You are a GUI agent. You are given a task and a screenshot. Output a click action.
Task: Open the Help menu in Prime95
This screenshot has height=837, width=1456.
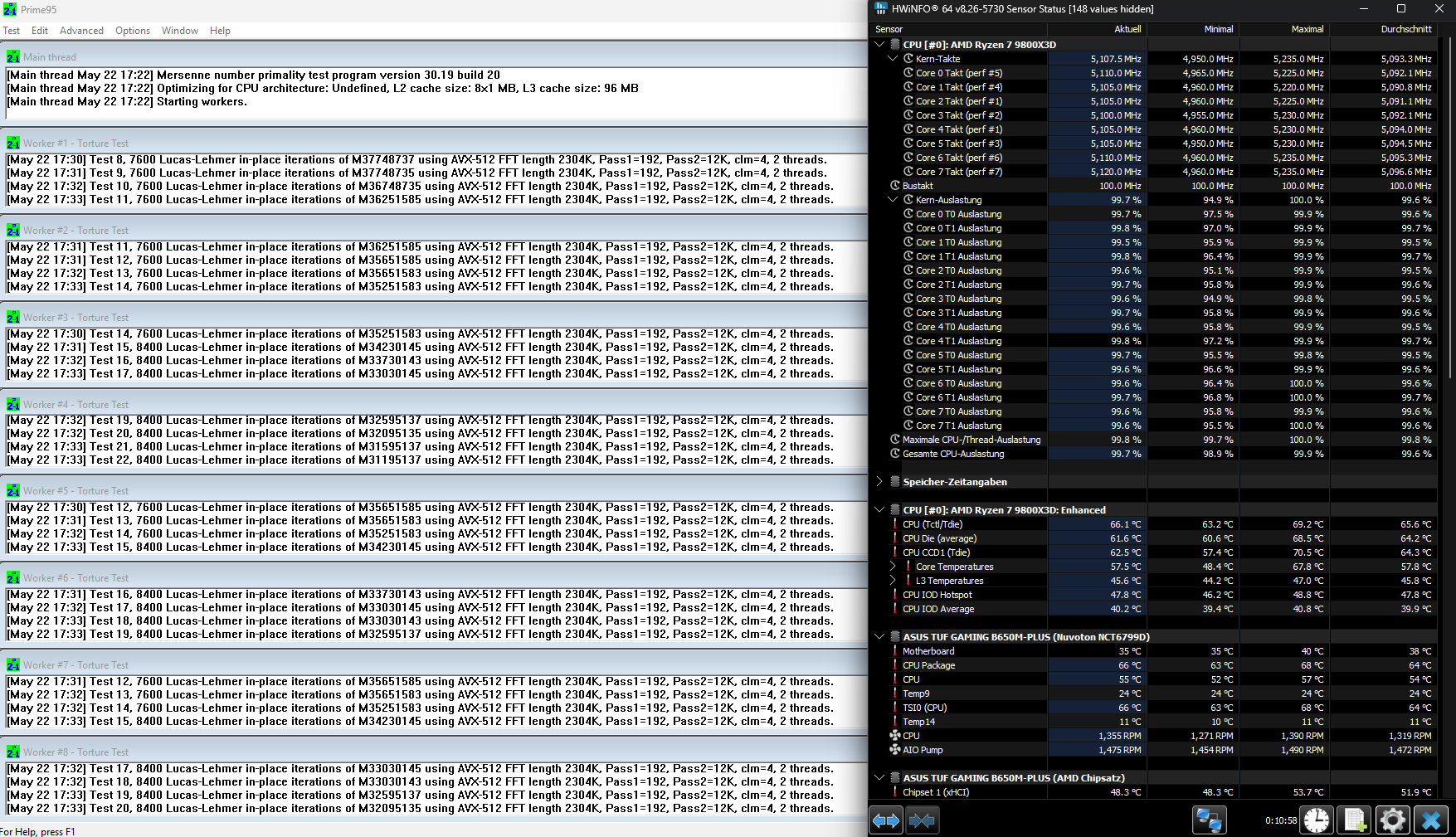pos(220,31)
